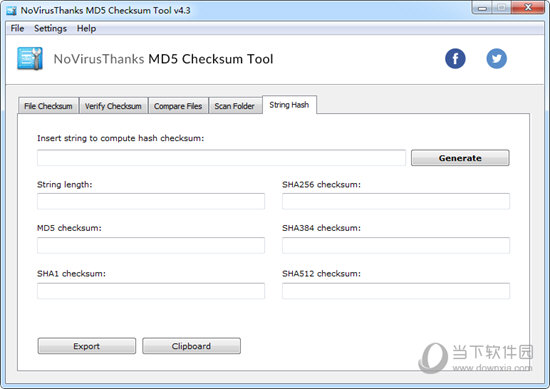Open the Settings menu
This screenshot has width=550, height=389.
[x=50, y=28]
